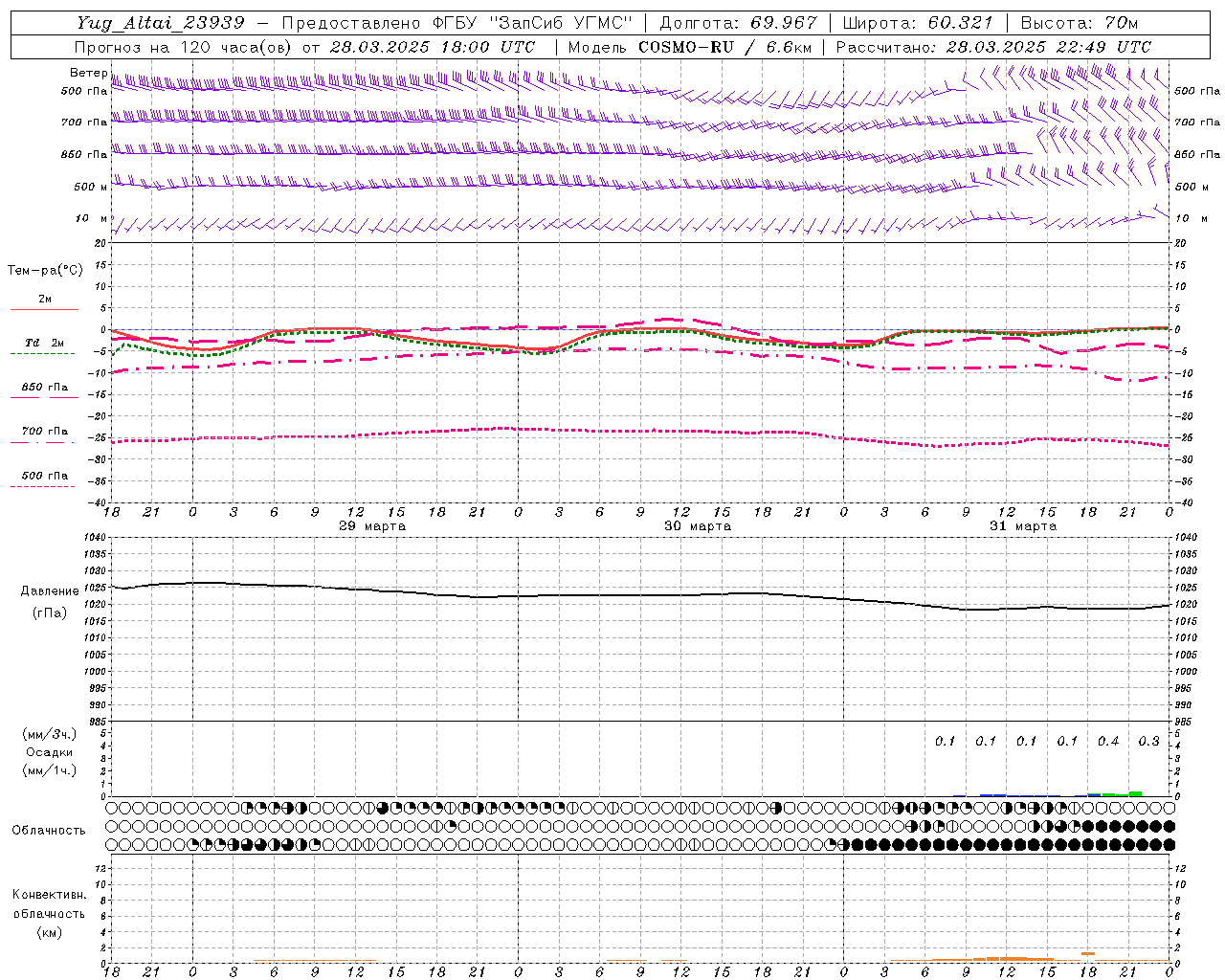The image size is (1225, 980).
Task: Click the 'Осадки' precipitation label
Action: coord(50,752)
